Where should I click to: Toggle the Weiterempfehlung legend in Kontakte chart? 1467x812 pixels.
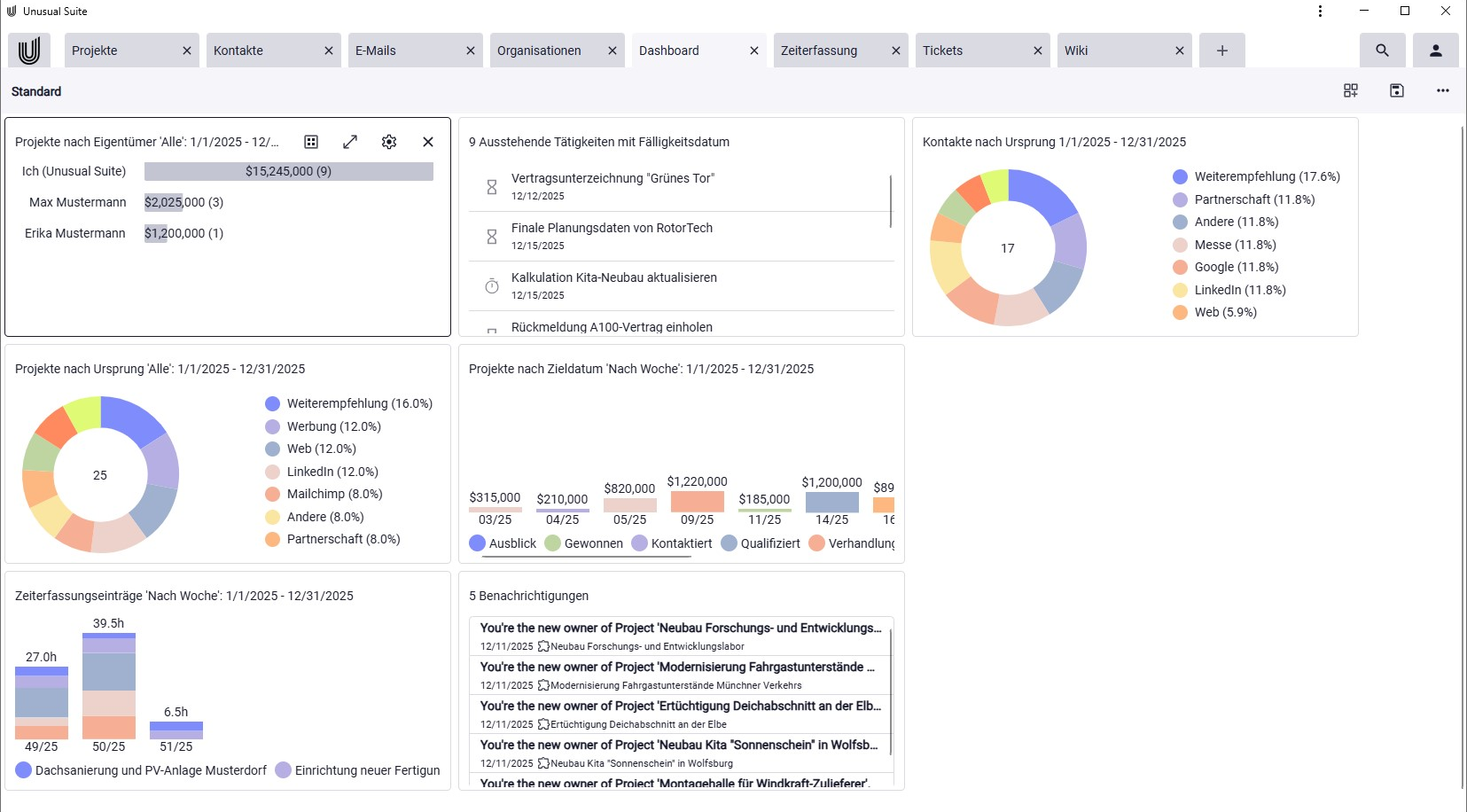[1256, 176]
